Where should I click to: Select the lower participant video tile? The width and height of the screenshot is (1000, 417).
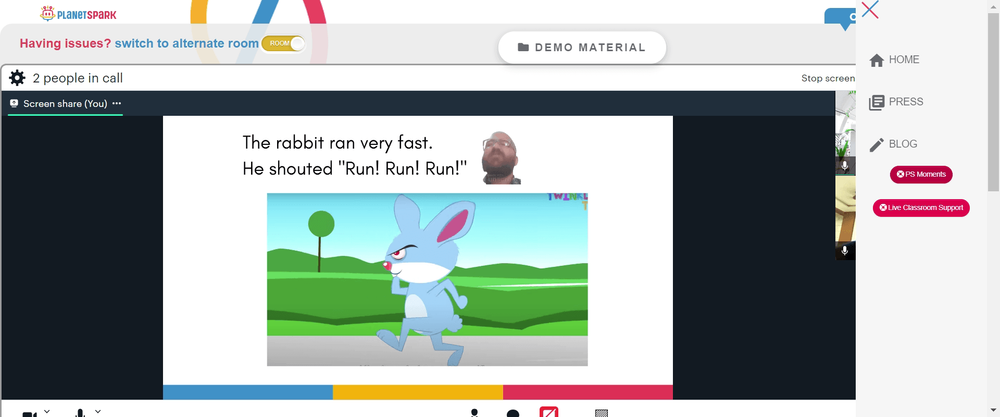click(x=846, y=218)
